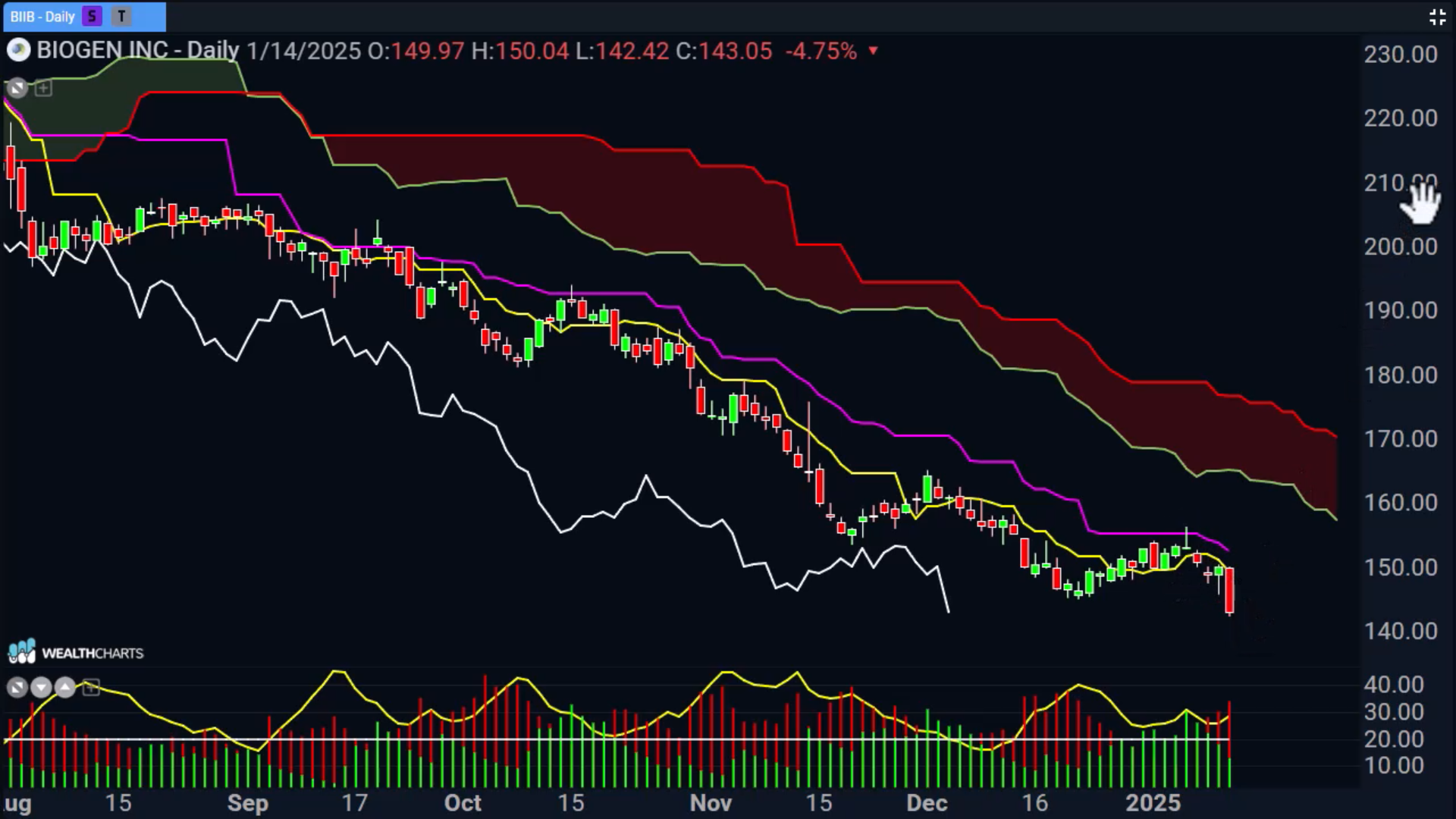Click the price pane's plus box icon
Image resolution: width=1456 pixels, height=819 pixels.
[44, 89]
